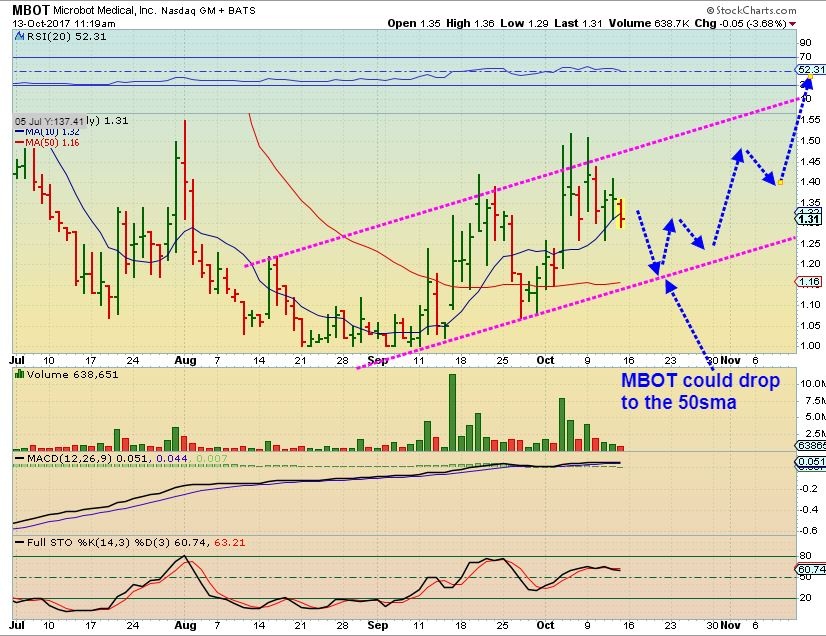Click the 1.16 MA(50) price tag on right axis
Image resolution: width=826 pixels, height=636 pixels.
tap(808, 283)
